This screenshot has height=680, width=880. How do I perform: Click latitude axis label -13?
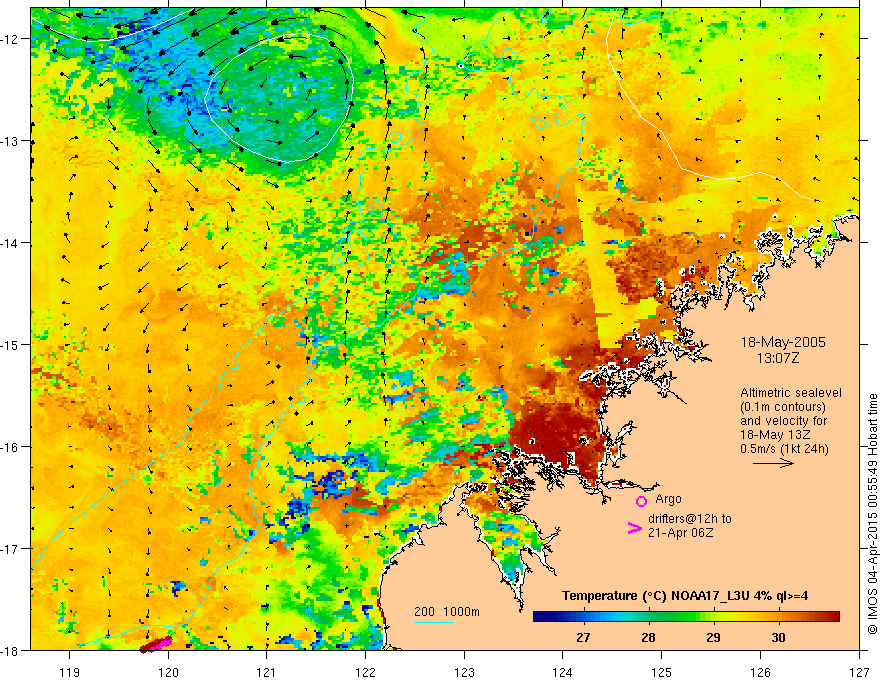click(10, 141)
